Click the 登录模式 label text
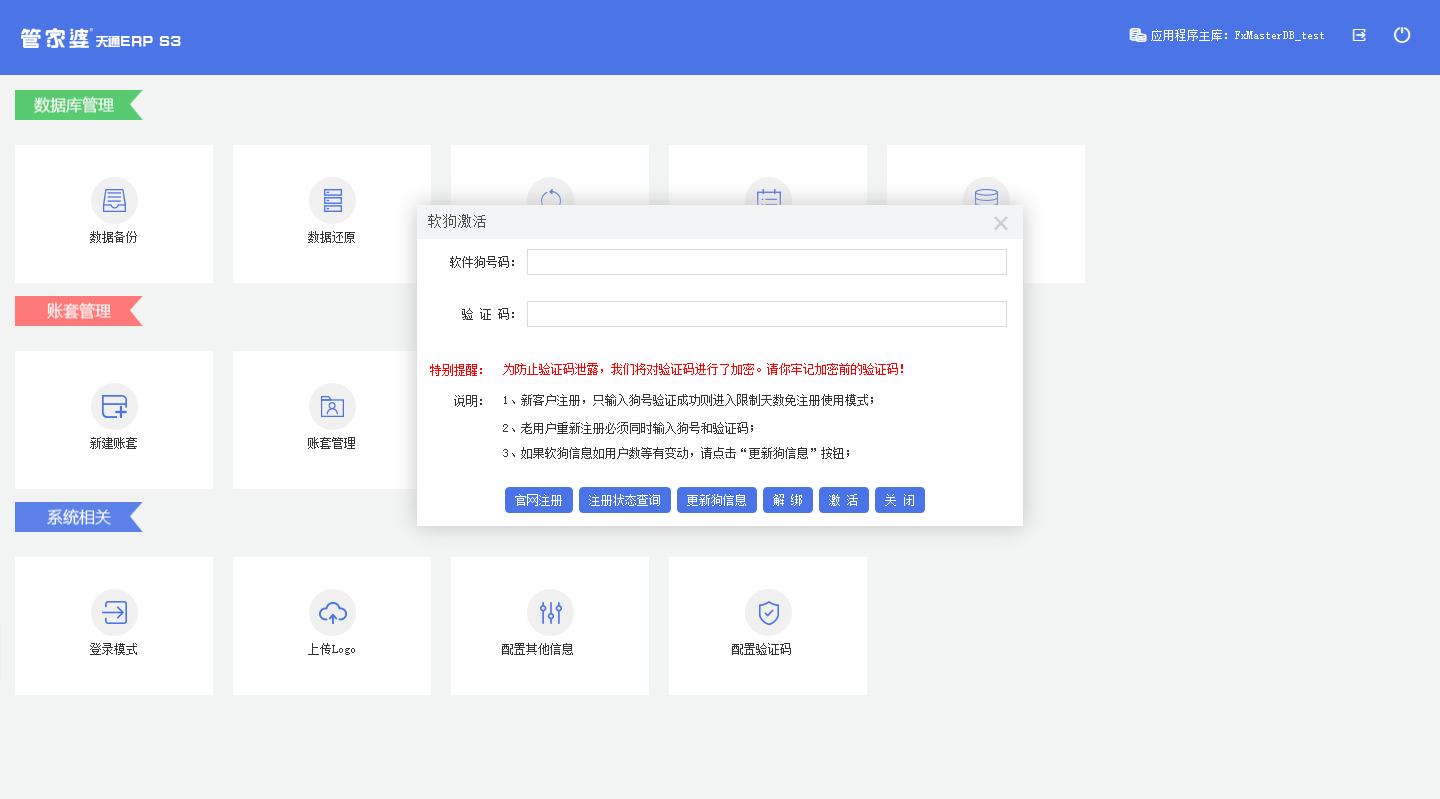 click(x=114, y=649)
